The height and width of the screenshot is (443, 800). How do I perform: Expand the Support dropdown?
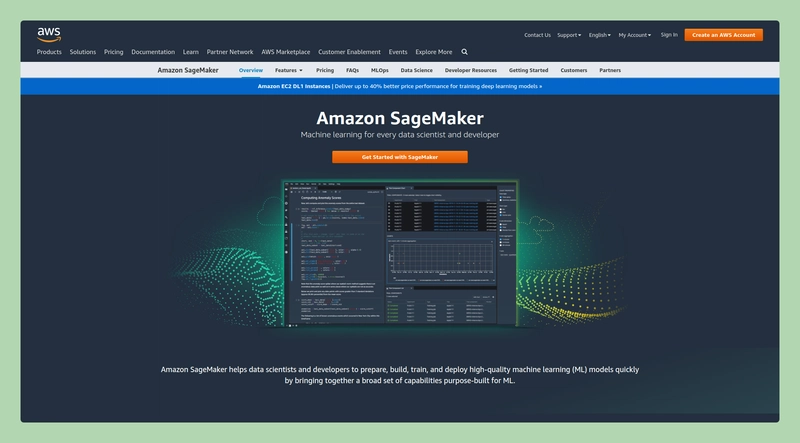pyautogui.click(x=569, y=35)
